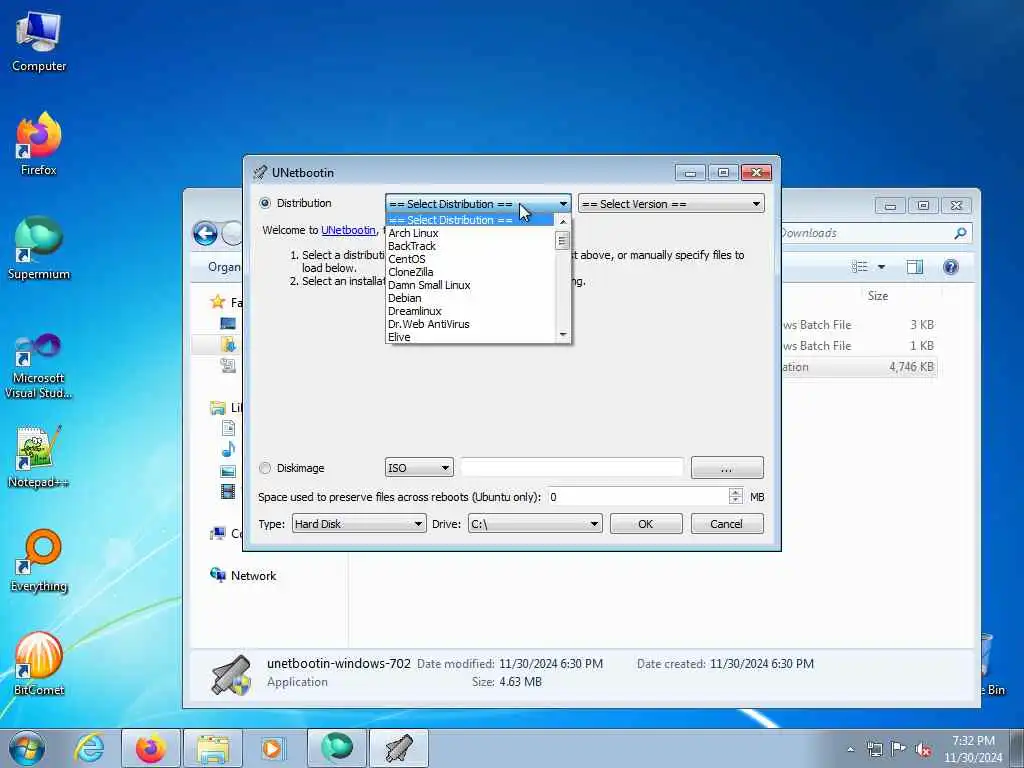Click the browse (...) button for disk image

[727, 468]
